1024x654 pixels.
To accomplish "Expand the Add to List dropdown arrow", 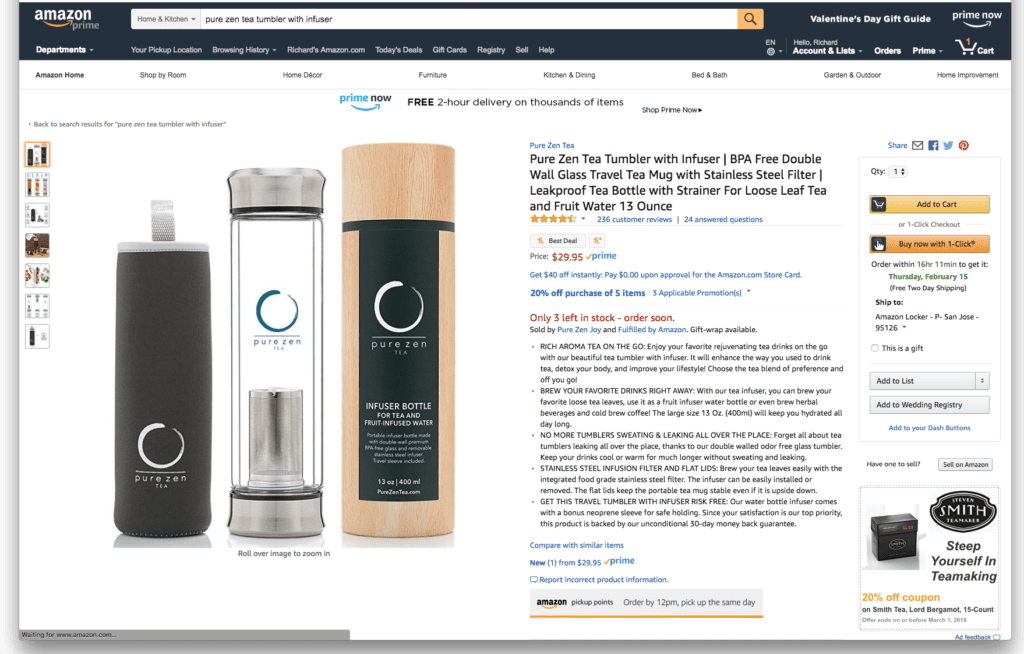I will 982,381.
